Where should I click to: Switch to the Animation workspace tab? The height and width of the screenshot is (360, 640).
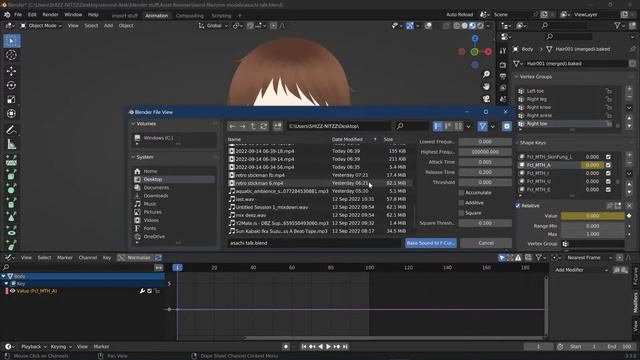157,16
